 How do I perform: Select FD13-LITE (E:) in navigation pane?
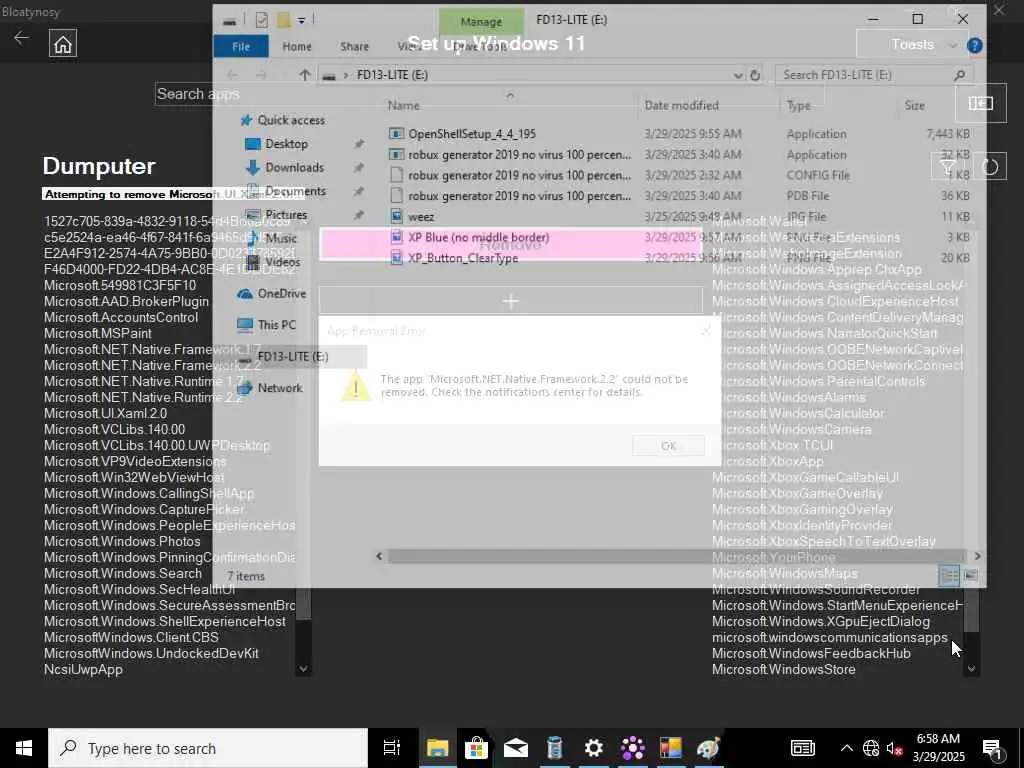(x=293, y=357)
